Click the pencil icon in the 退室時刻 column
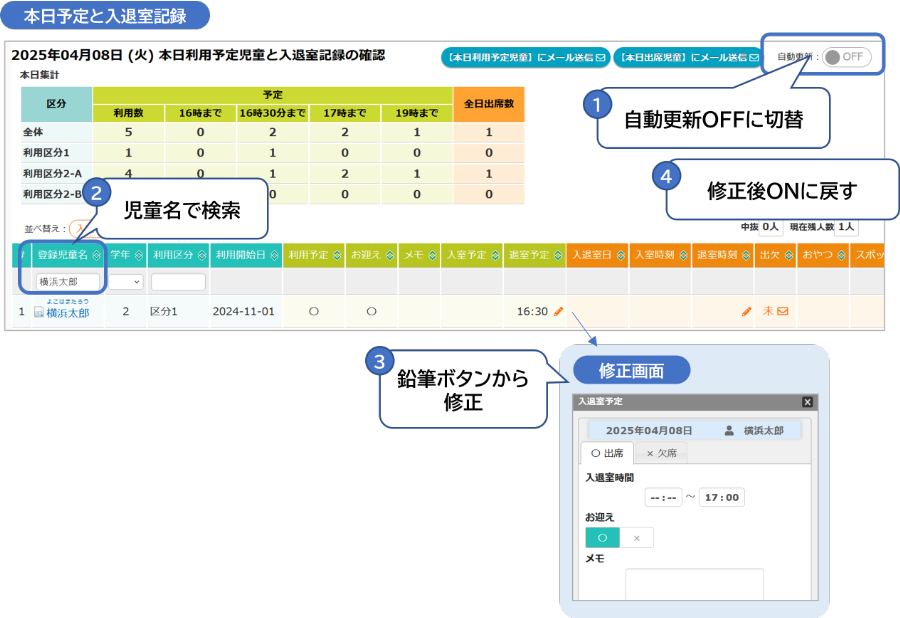 [746, 312]
